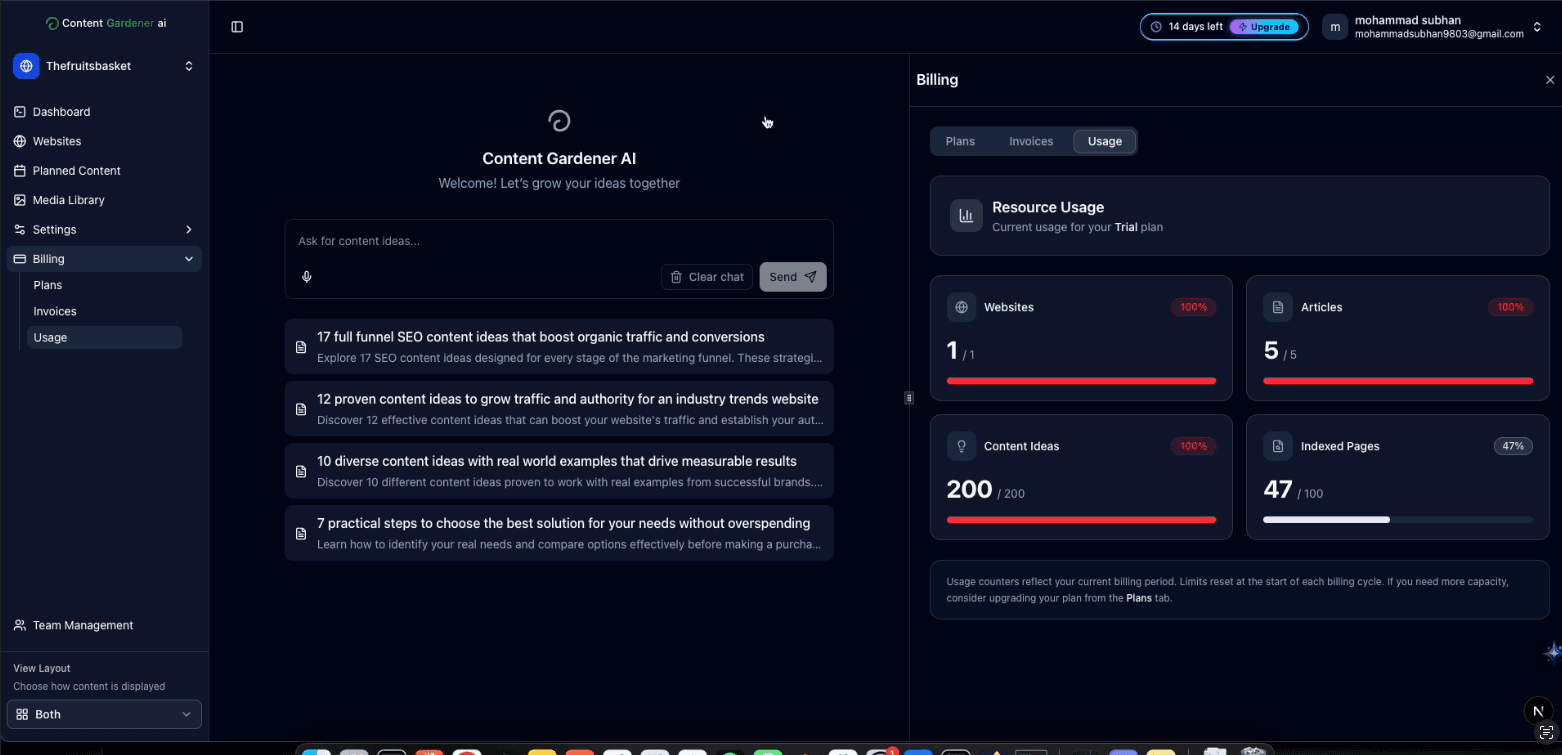Select the Usage tab in the Billing panel
Viewport: 1562px width, 755px height.
(x=1105, y=141)
